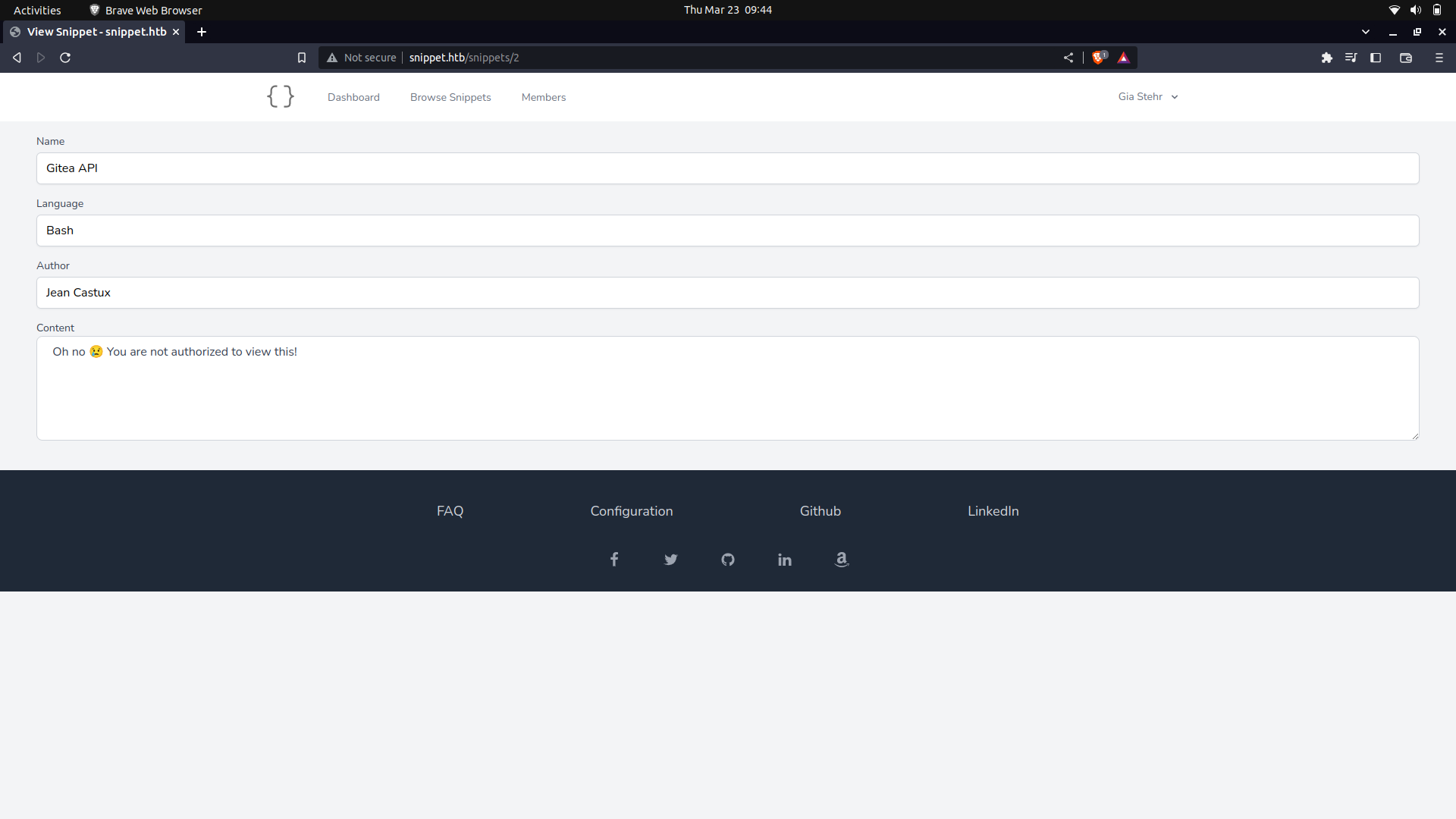Click the share page icon
1456x819 pixels.
tap(1068, 57)
